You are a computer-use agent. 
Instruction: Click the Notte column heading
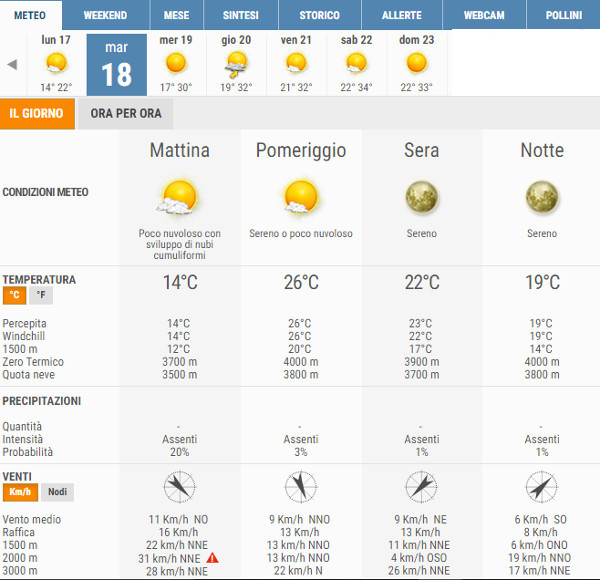tap(542, 150)
